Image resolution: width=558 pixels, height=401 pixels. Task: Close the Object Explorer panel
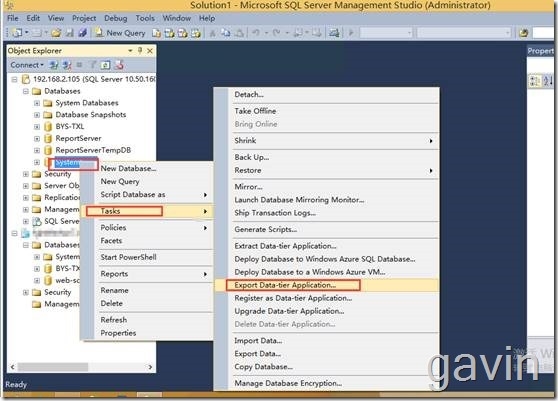(x=150, y=51)
